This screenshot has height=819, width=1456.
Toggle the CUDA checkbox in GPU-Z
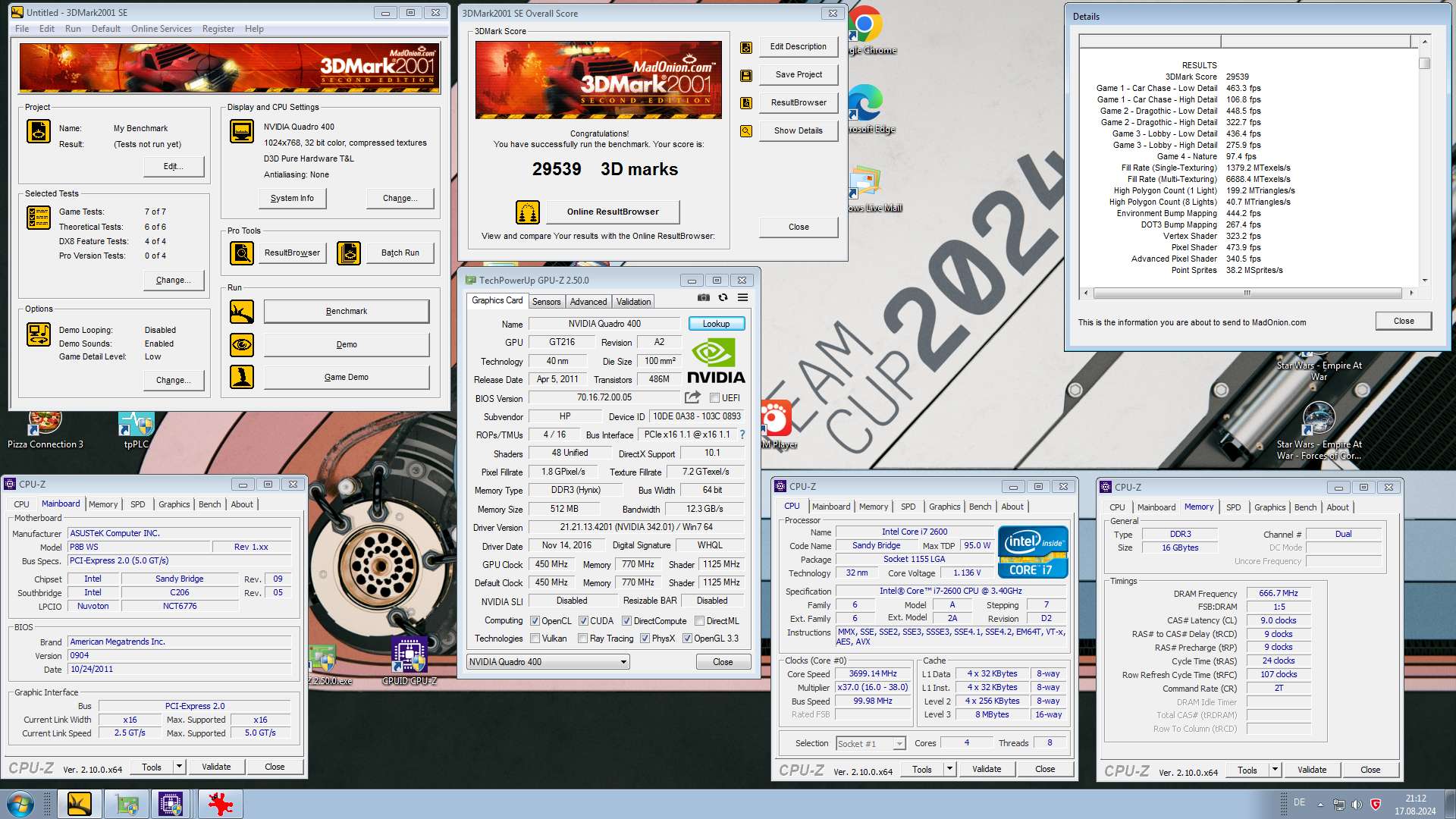pos(583,621)
